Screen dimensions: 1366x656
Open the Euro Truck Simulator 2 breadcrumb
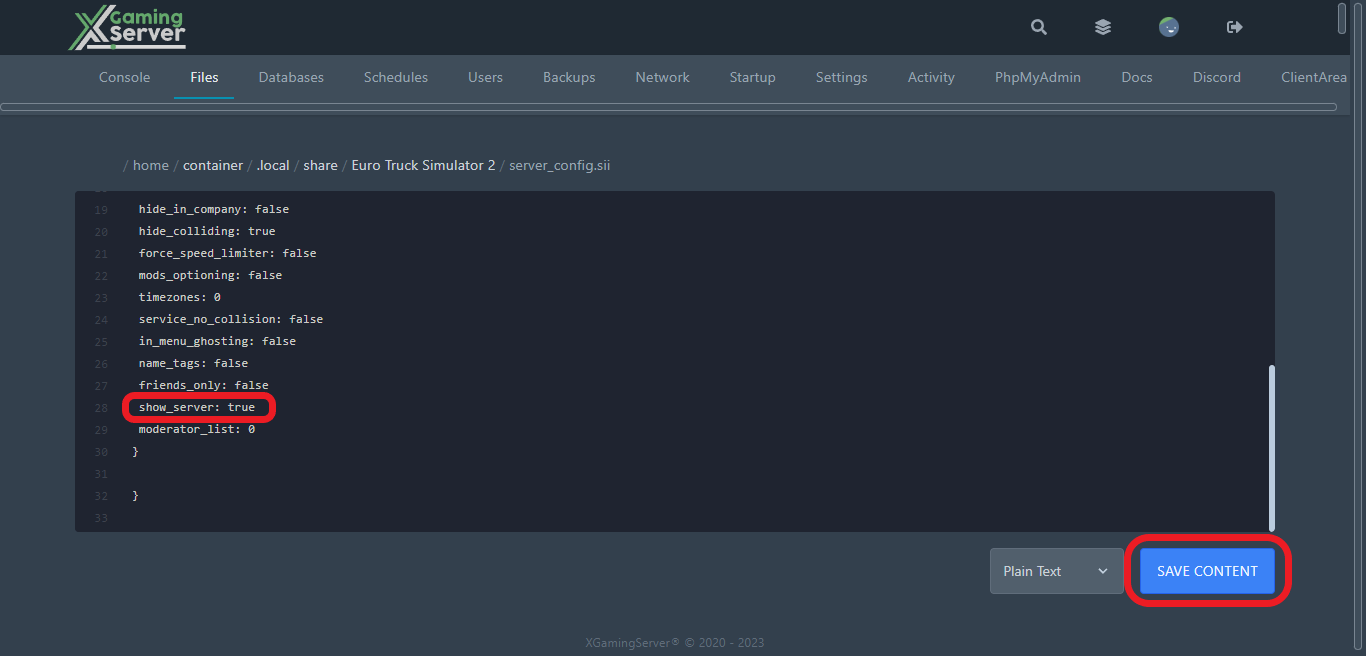[423, 165]
